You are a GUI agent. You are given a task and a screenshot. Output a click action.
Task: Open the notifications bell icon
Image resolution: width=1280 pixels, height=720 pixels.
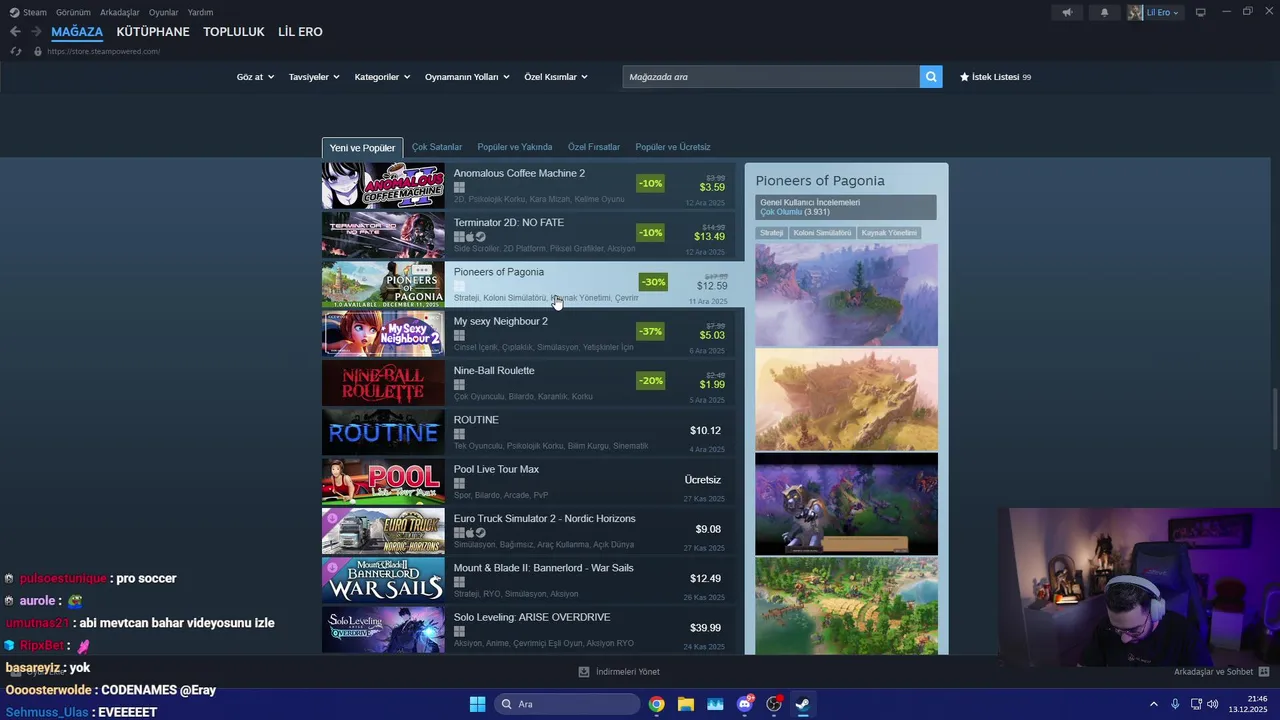[1104, 12]
